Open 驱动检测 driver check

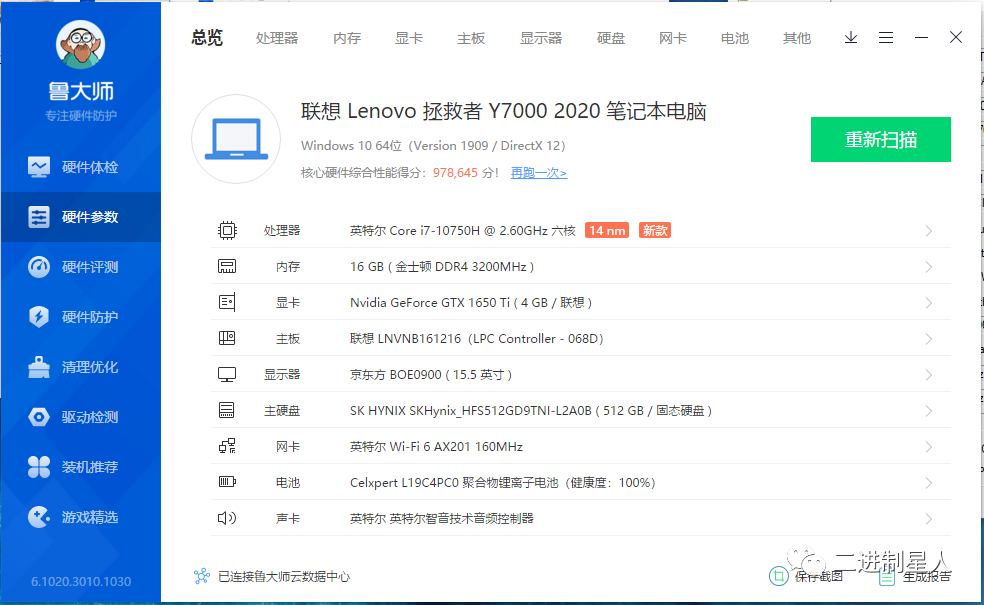(x=80, y=417)
